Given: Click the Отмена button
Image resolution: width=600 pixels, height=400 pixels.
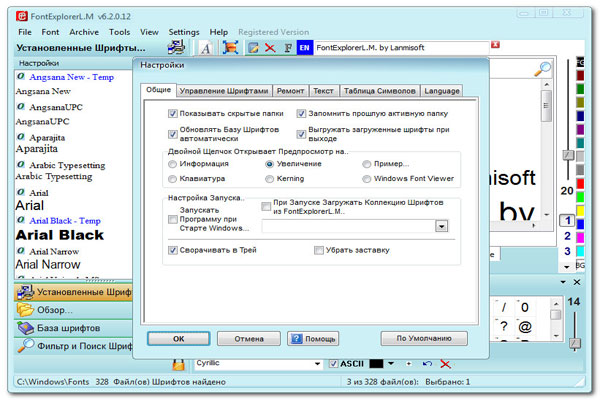Looking at the screenshot, I should point(249,339).
